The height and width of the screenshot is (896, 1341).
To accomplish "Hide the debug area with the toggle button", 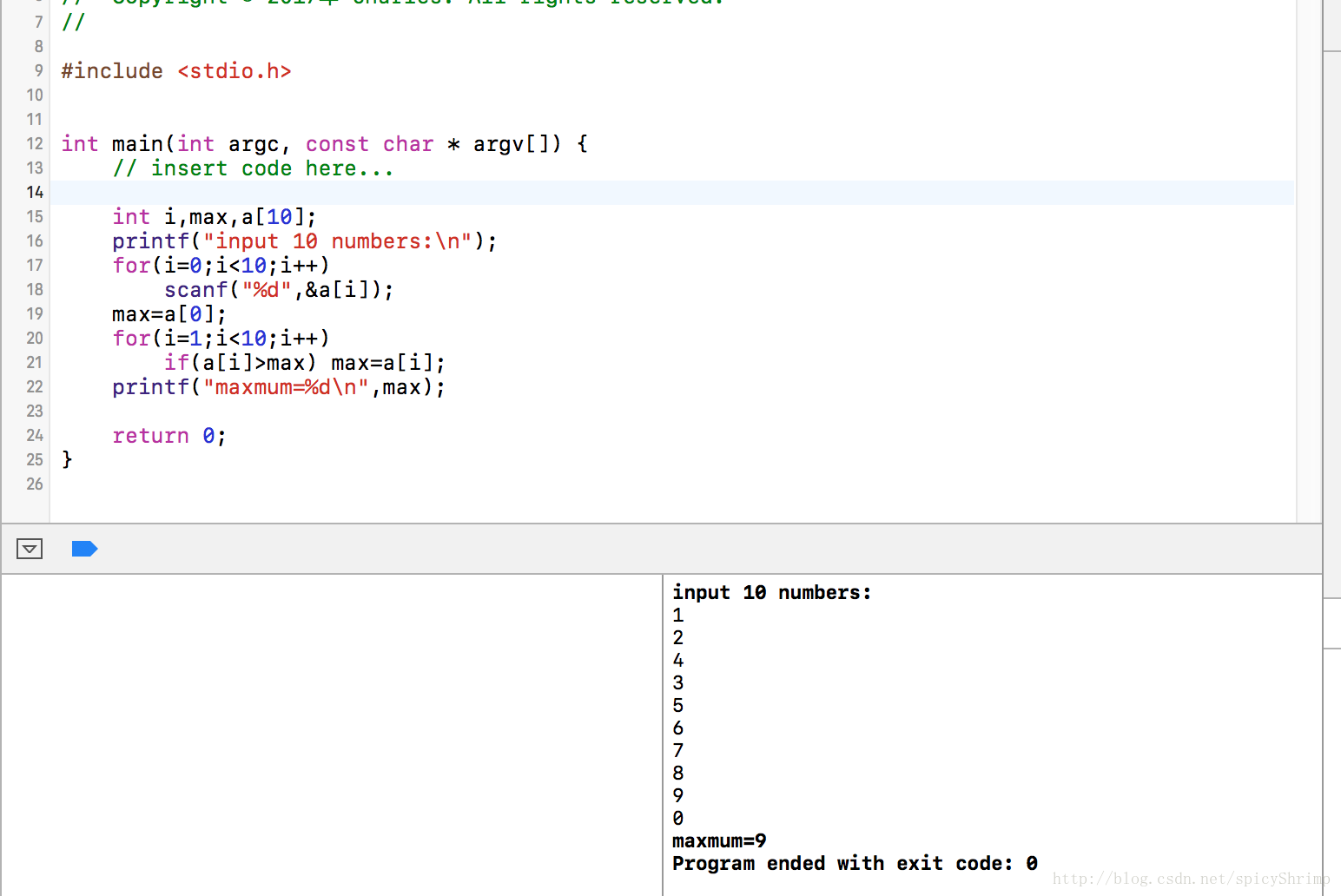I will point(30,549).
